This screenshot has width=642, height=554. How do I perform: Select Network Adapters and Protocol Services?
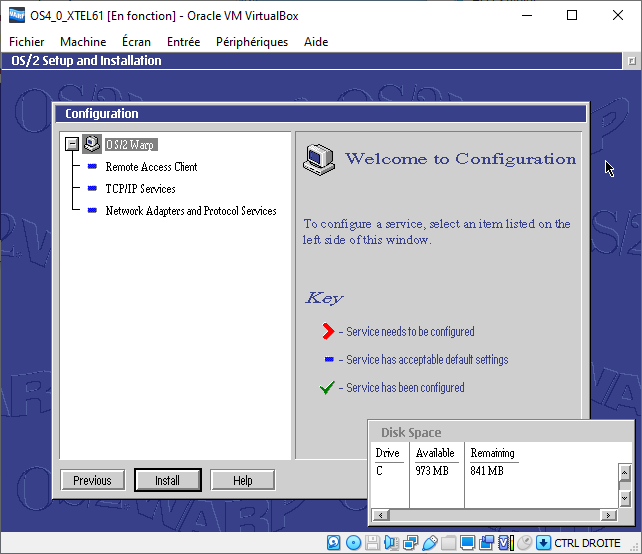point(190,211)
